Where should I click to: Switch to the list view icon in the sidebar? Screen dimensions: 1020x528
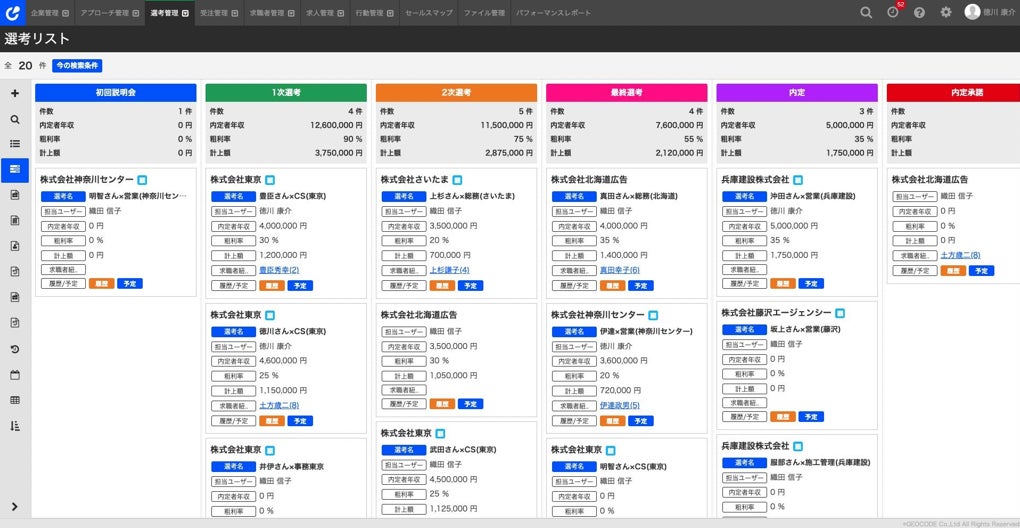[x=15, y=144]
